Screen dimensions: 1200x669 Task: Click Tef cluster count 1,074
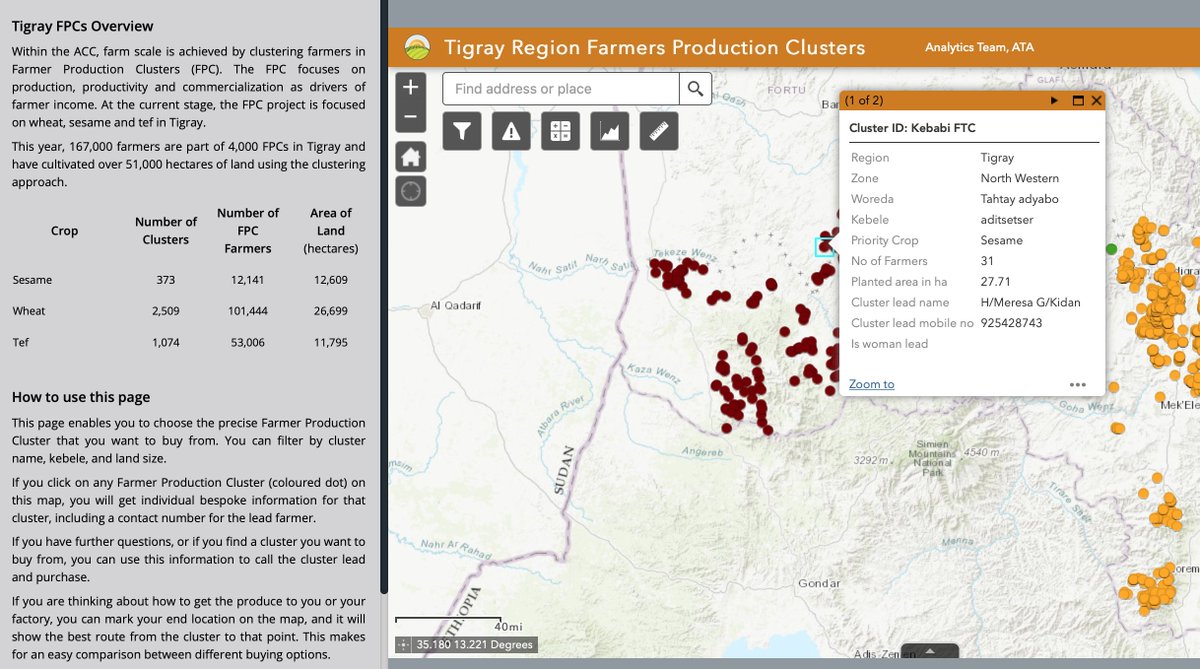click(x=166, y=342)
